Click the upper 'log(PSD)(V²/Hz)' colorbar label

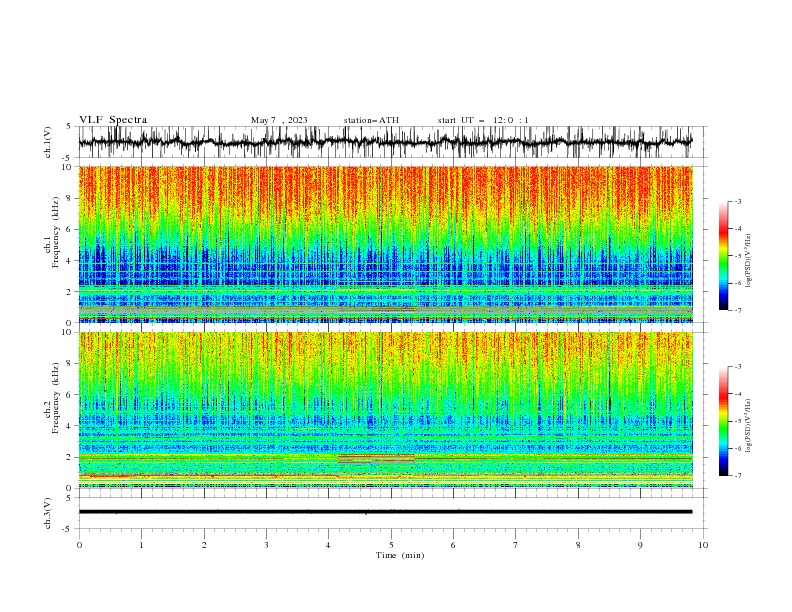point(749,261)
